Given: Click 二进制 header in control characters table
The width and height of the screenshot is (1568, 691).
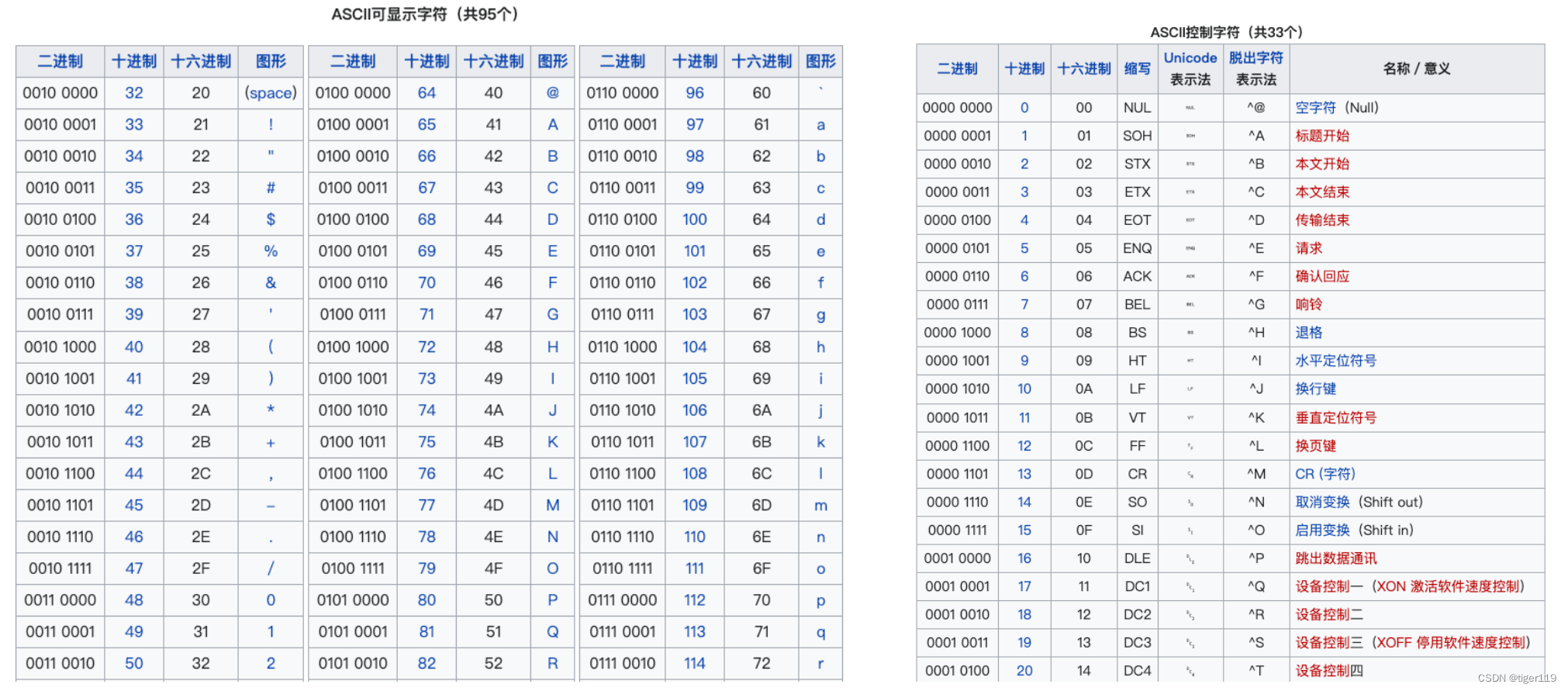Looking at the screenshot, I should tap(958, 69).
